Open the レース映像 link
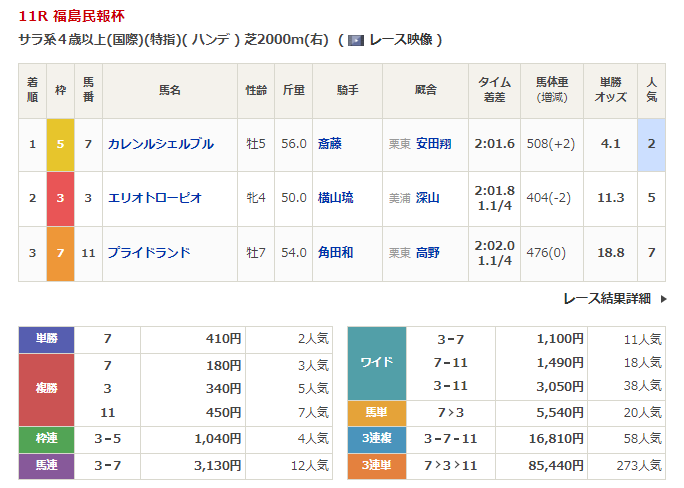 click(399, 40)
